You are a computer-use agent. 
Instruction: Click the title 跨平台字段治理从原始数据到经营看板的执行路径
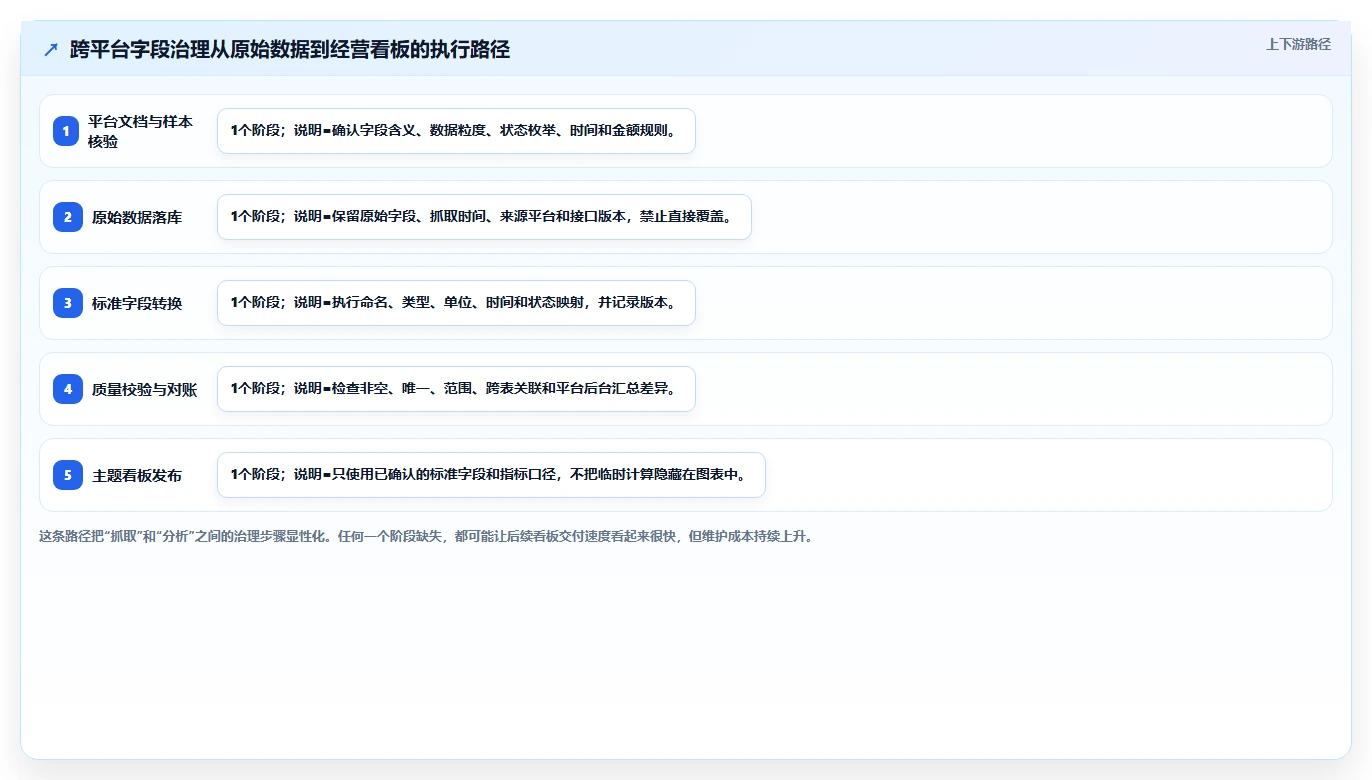click(290, 50)
